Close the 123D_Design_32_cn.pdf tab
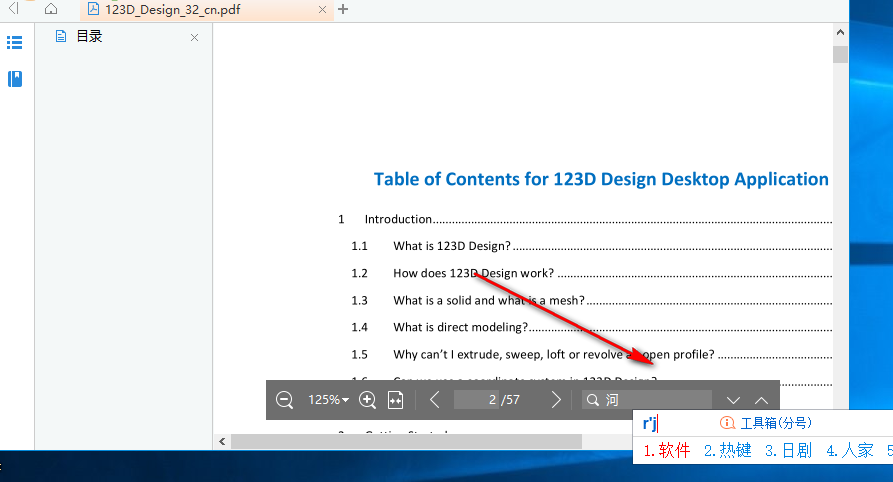 tap(322, 10)
